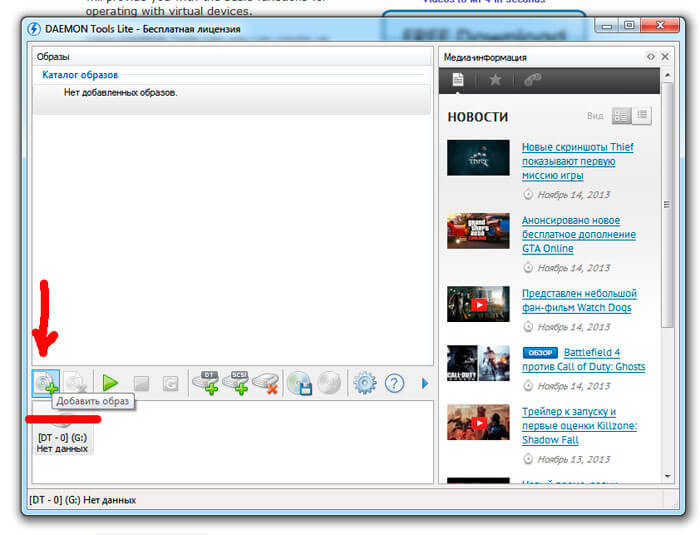Switch news to detailed view mode

[x=621, y=116]
